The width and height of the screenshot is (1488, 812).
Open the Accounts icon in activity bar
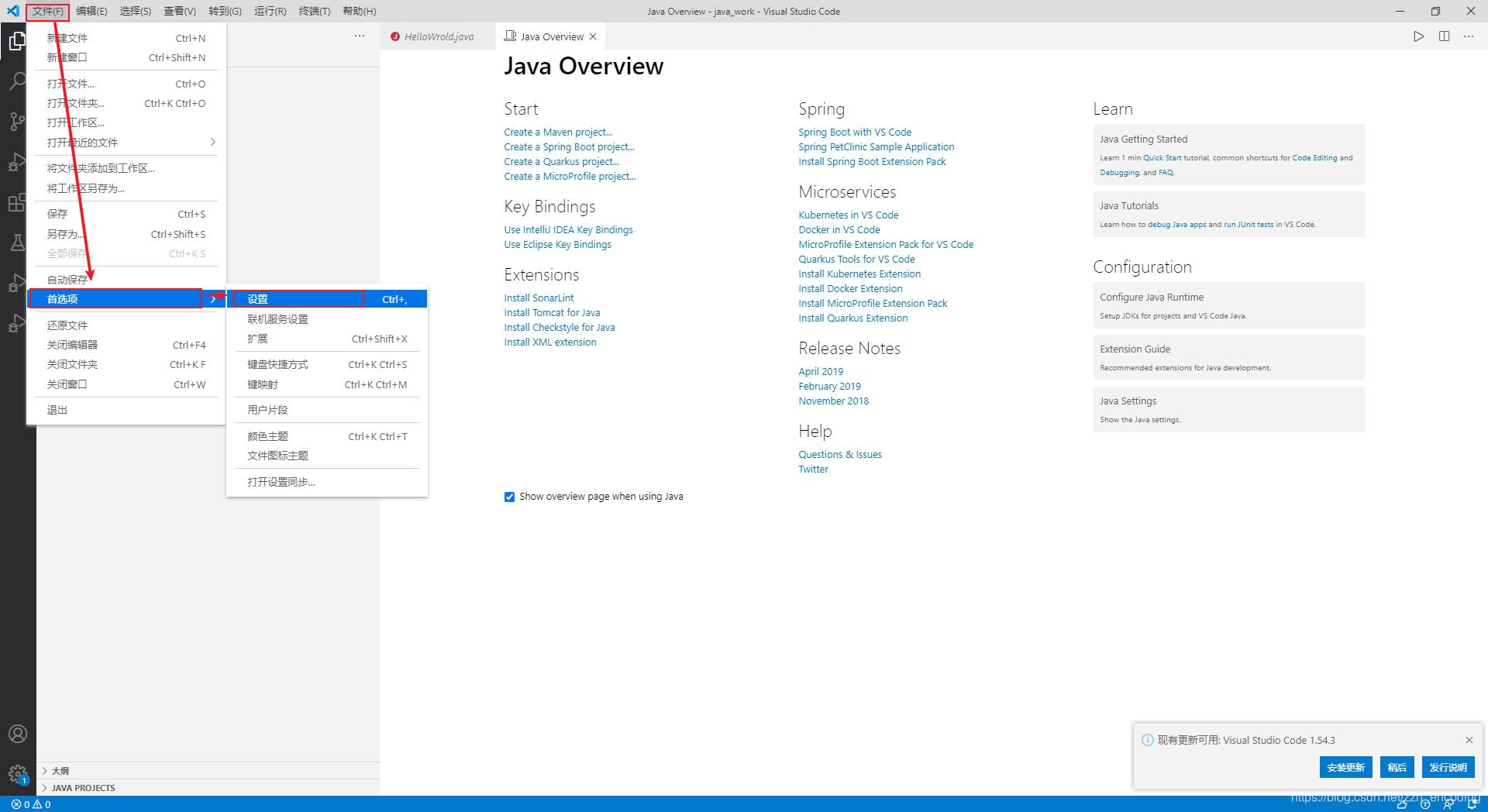coord(17,734)
